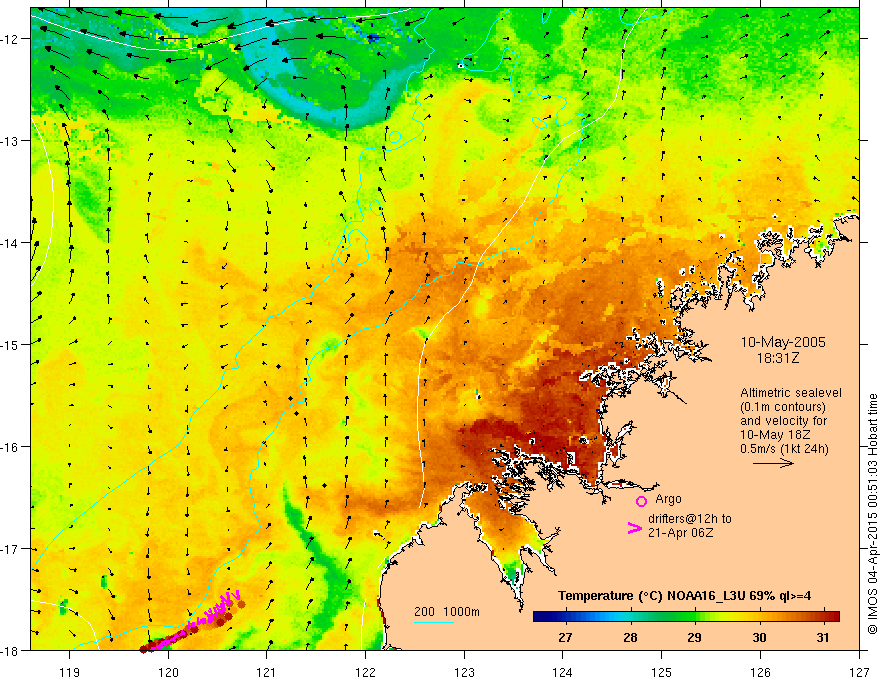Click the '10-May 18Z' velocity date text

(x=774, y=435)
